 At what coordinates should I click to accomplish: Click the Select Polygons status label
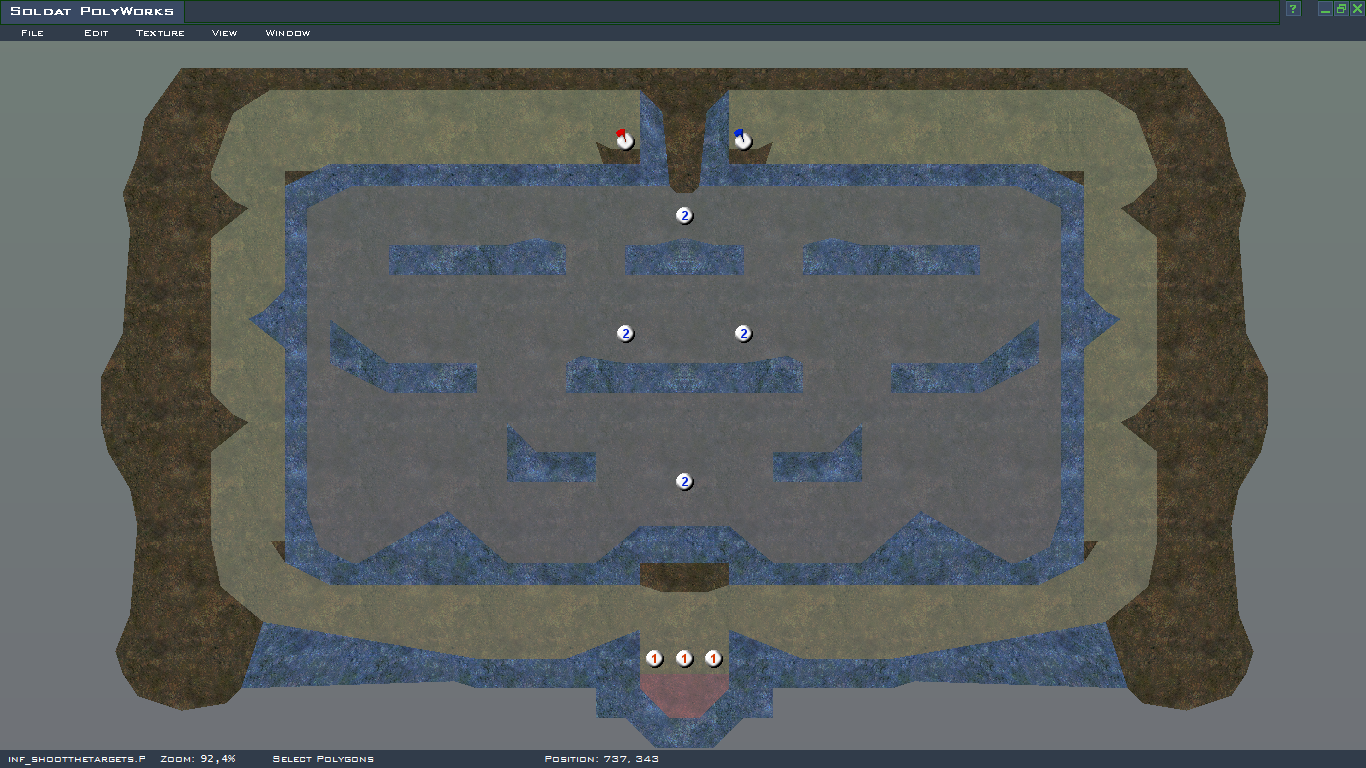click(323, 759)
